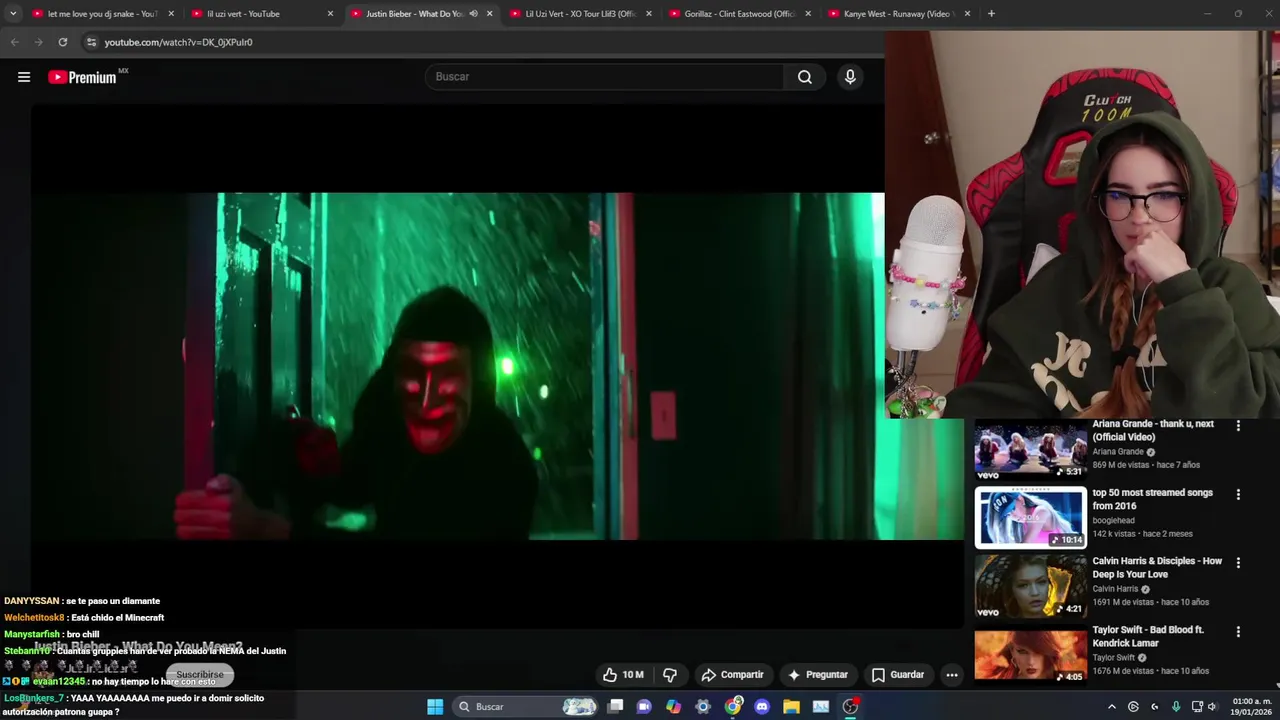Open Ariana Grande thank u, next thumbnail
Screen dimensions: 1280x720
tap(1031, 449)
